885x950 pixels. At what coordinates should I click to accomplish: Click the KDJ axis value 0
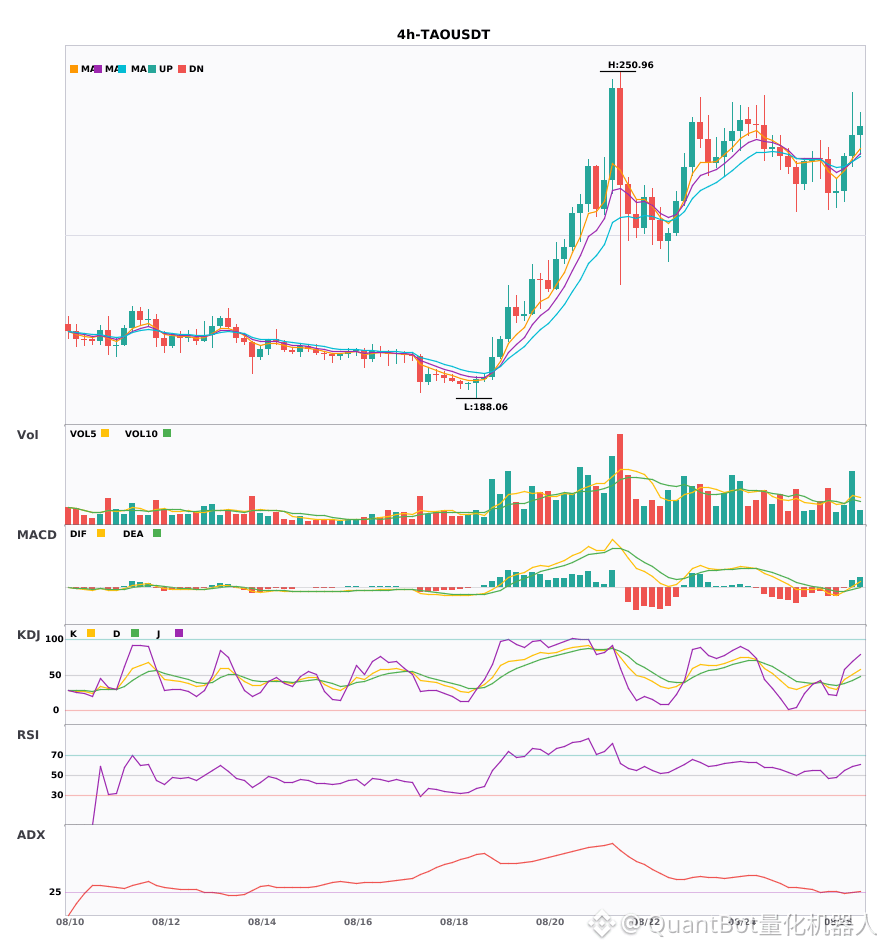[56, 710]
